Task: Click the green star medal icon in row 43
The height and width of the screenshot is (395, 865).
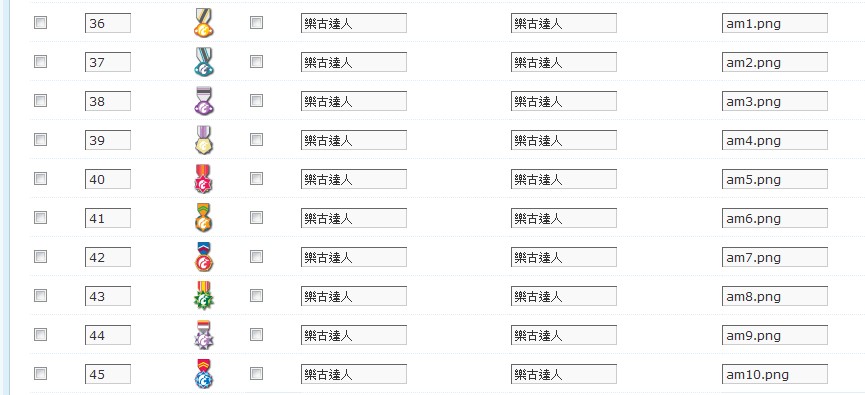Action: [x=204, y=296]
